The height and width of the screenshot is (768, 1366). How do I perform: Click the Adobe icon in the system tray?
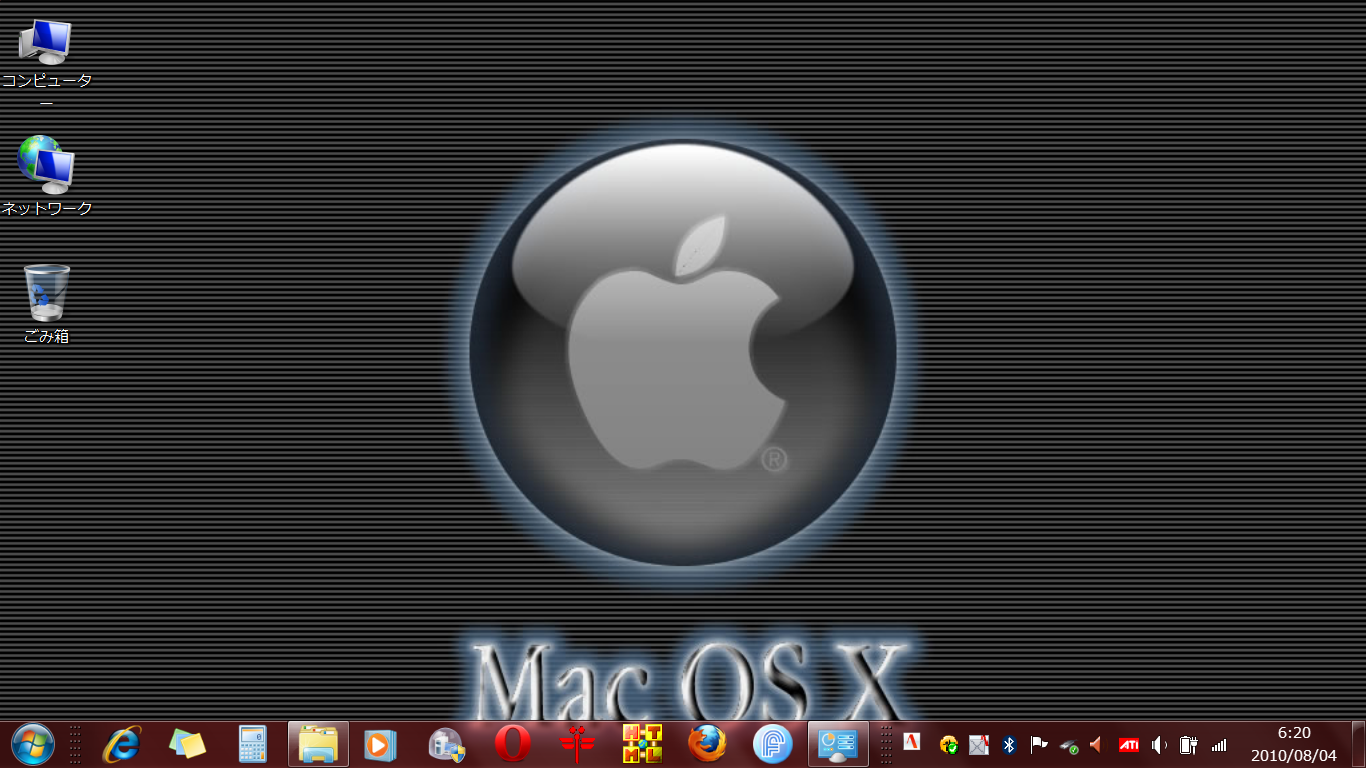coord(912,742)
